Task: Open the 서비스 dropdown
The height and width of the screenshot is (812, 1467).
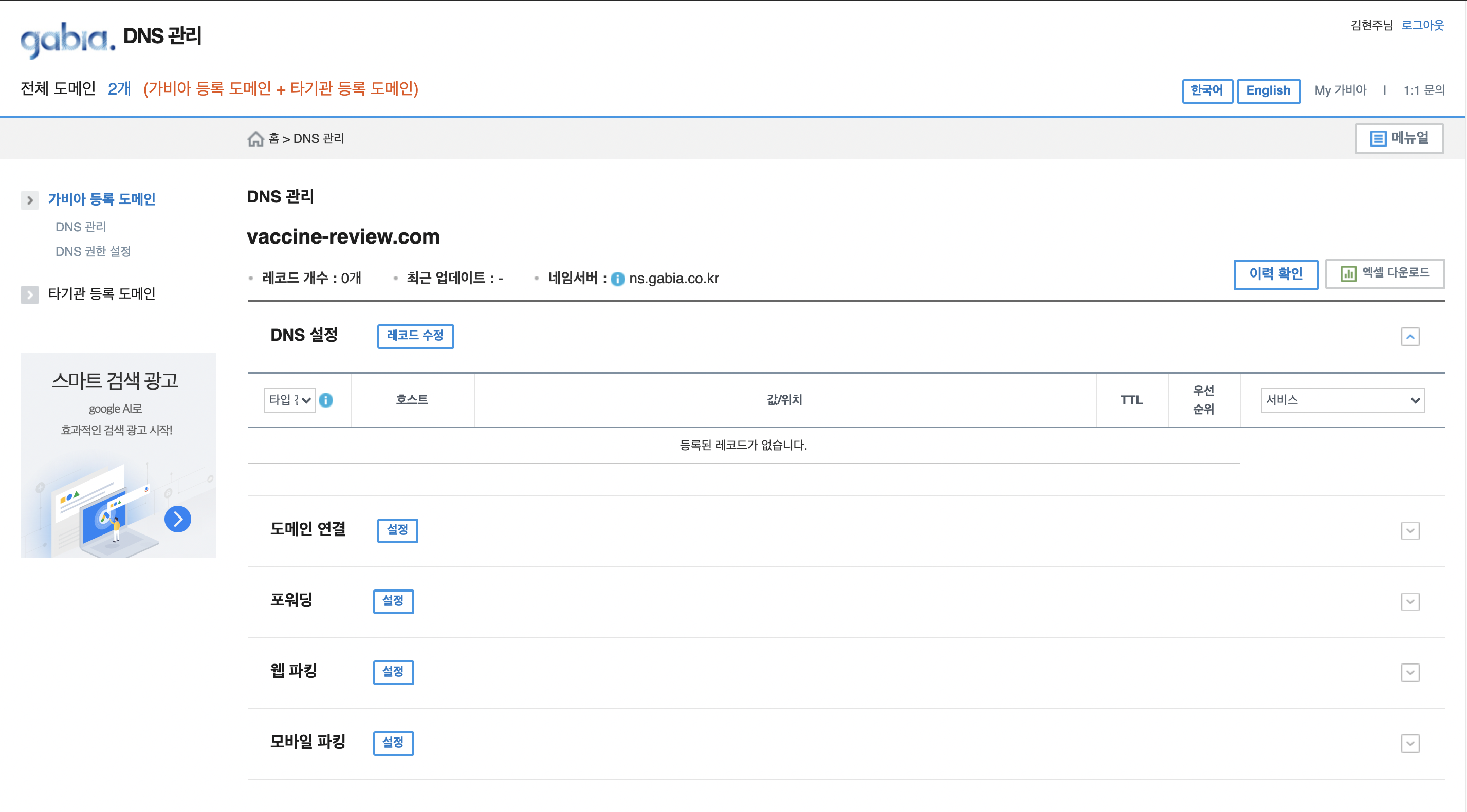Action: click(1342, 400)
